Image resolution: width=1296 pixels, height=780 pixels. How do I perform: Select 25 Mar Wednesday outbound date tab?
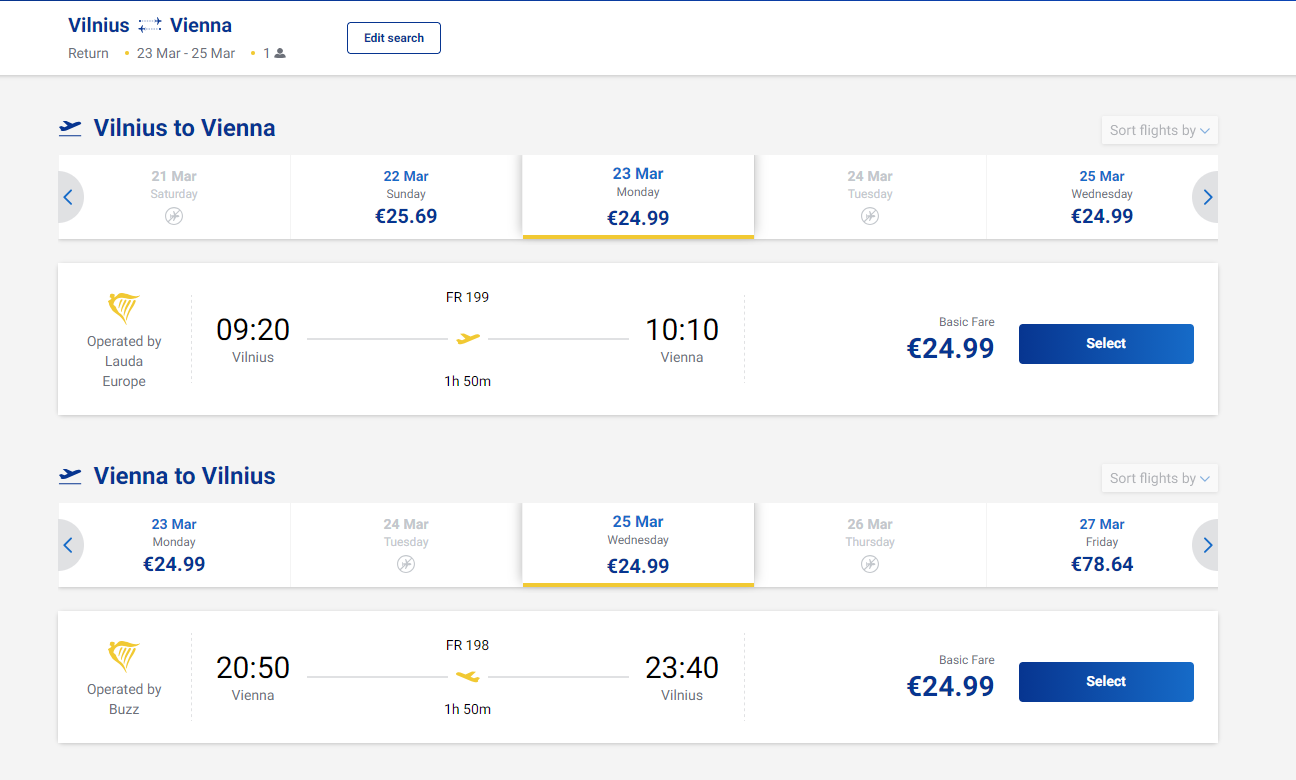[1102, 197]
